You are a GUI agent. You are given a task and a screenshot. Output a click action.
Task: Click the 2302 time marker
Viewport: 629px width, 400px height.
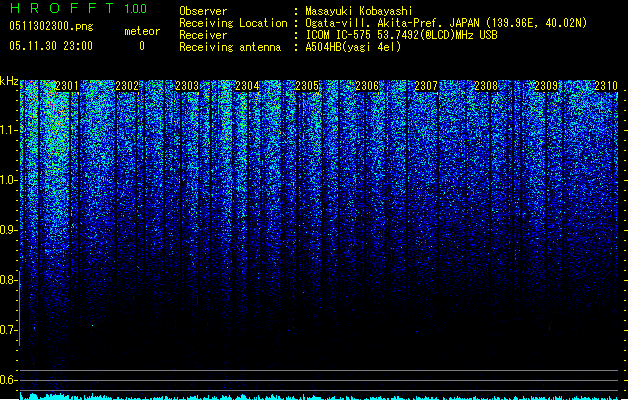pyautogui.click(x=127, y=86)
